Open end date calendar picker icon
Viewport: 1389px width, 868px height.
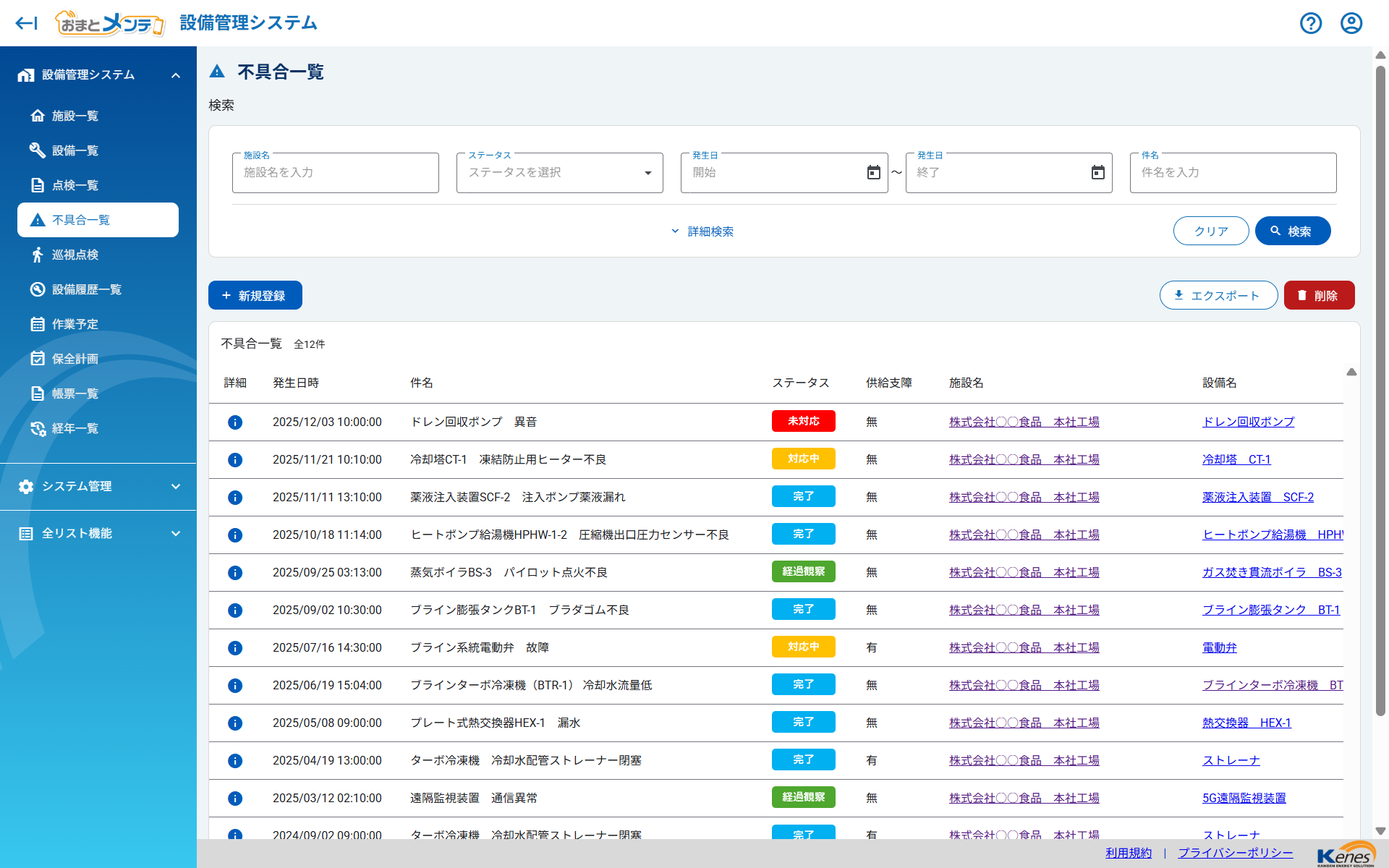tap(1097, 172)
